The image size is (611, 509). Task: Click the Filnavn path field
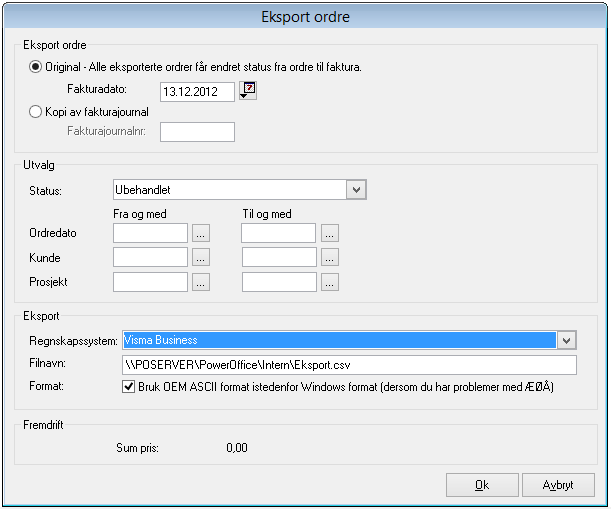coord(350,365)
